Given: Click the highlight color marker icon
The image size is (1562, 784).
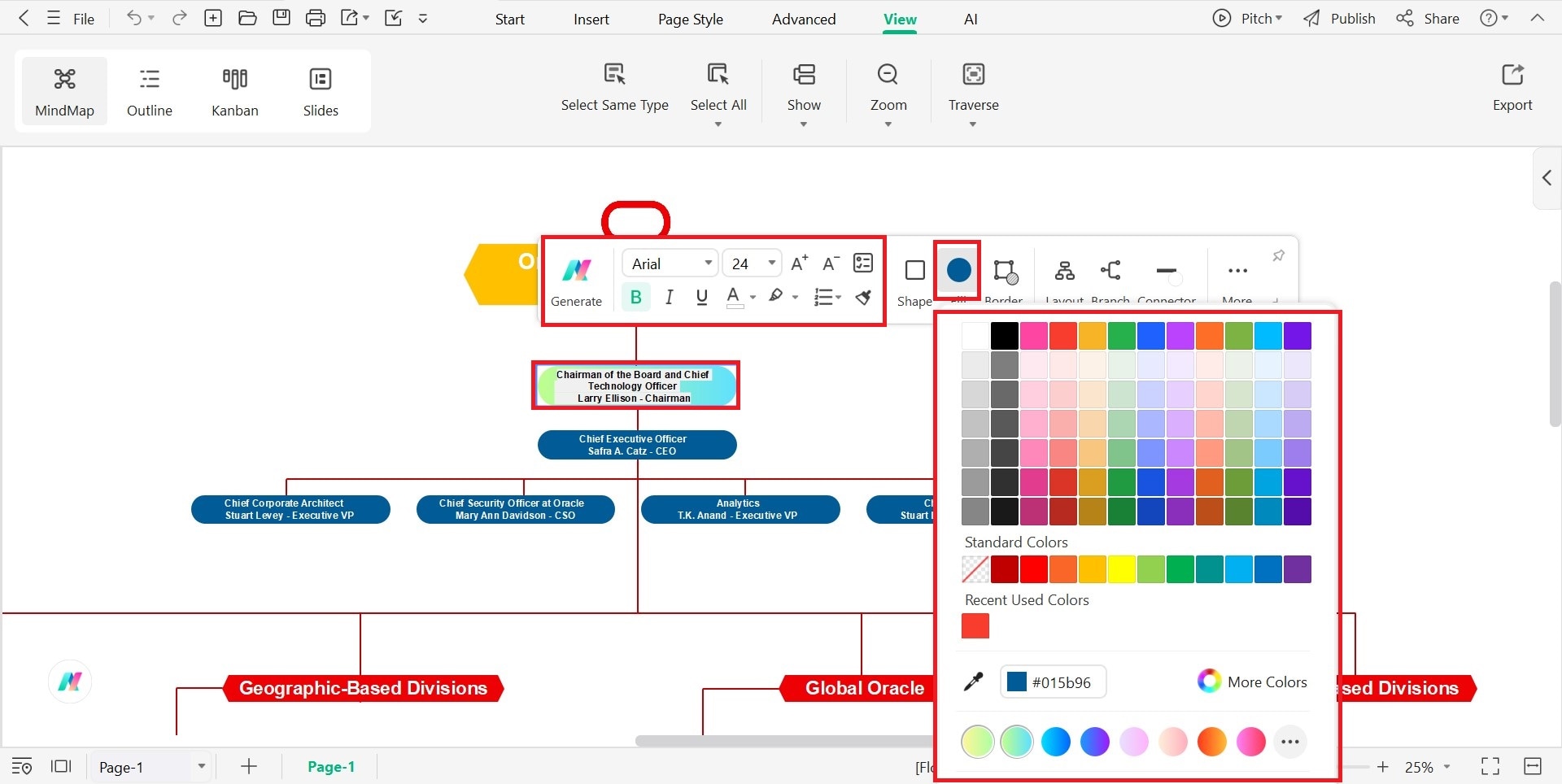Looking at the screenshot, I should tap(776, 297).
